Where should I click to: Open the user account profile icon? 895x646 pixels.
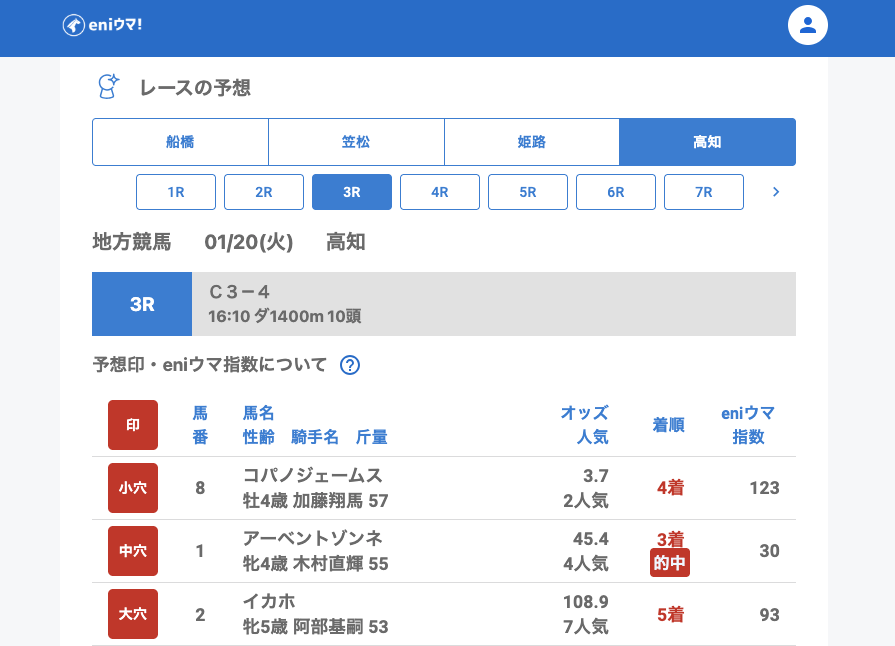(808, 25)
